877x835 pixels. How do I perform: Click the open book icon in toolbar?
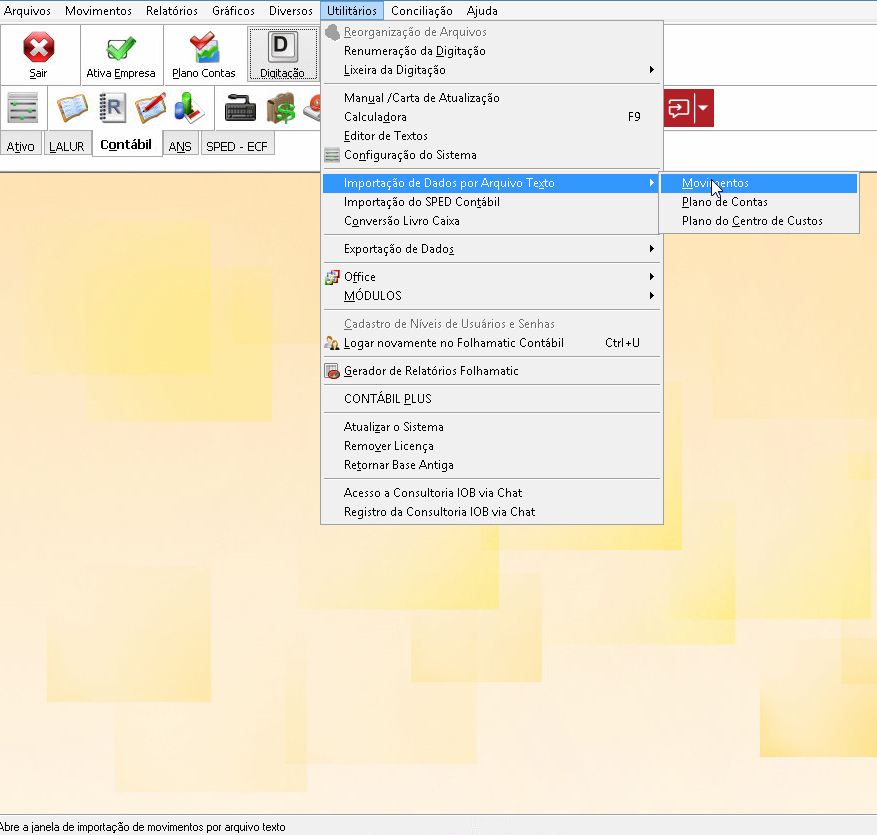click(x=72, y=107)
